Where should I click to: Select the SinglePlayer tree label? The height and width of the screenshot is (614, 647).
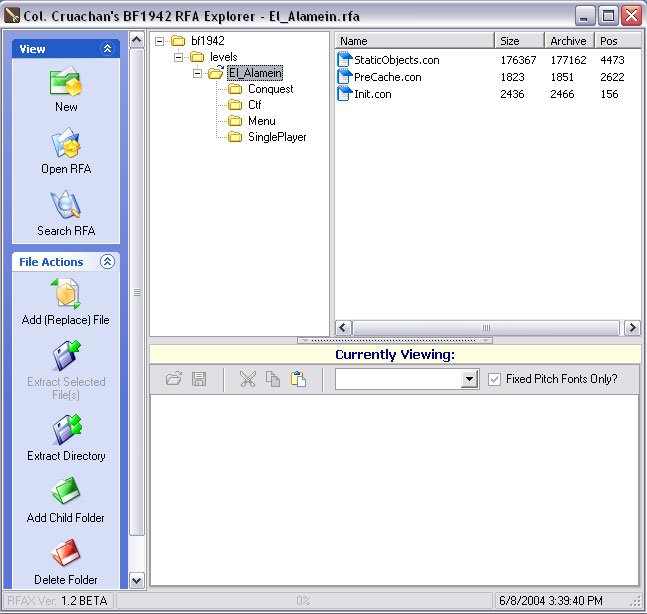tap(277, 137)
